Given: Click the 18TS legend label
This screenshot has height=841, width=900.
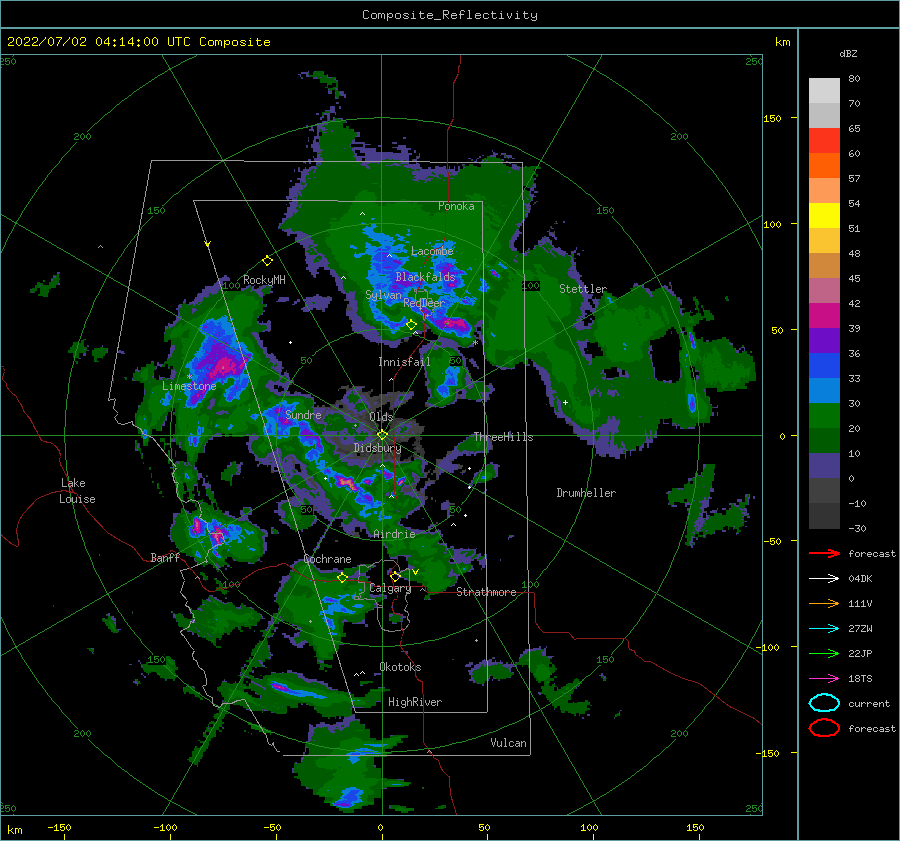Looking at the screenshot, I should (x=860, y=679).
